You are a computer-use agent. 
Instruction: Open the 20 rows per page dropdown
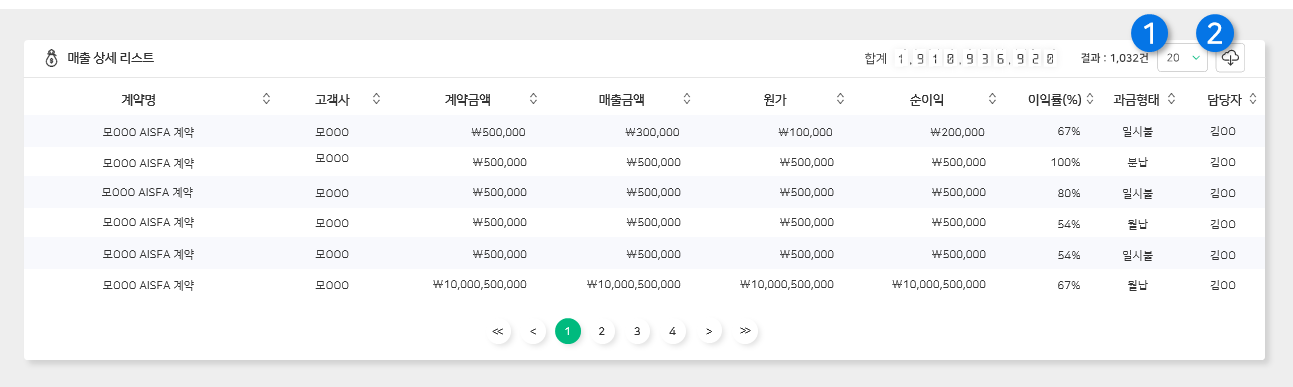coord(1183,59)
